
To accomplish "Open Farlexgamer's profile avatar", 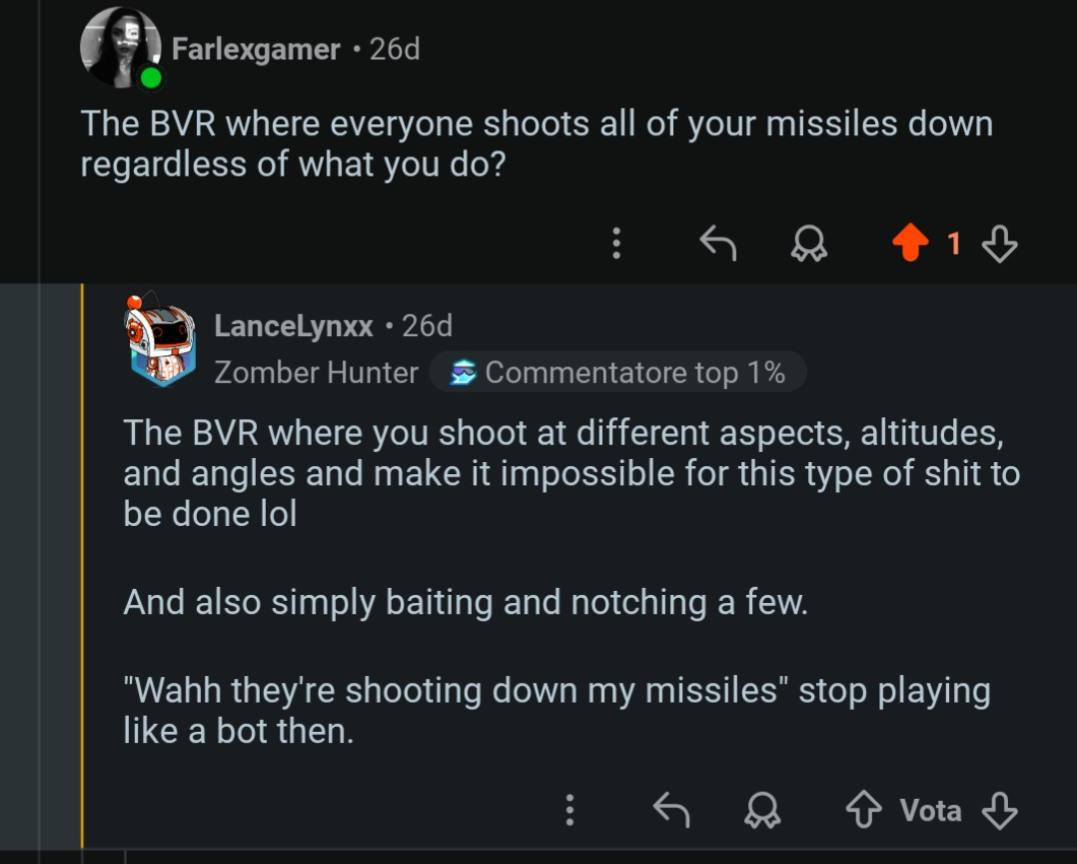I will (120, 47).
